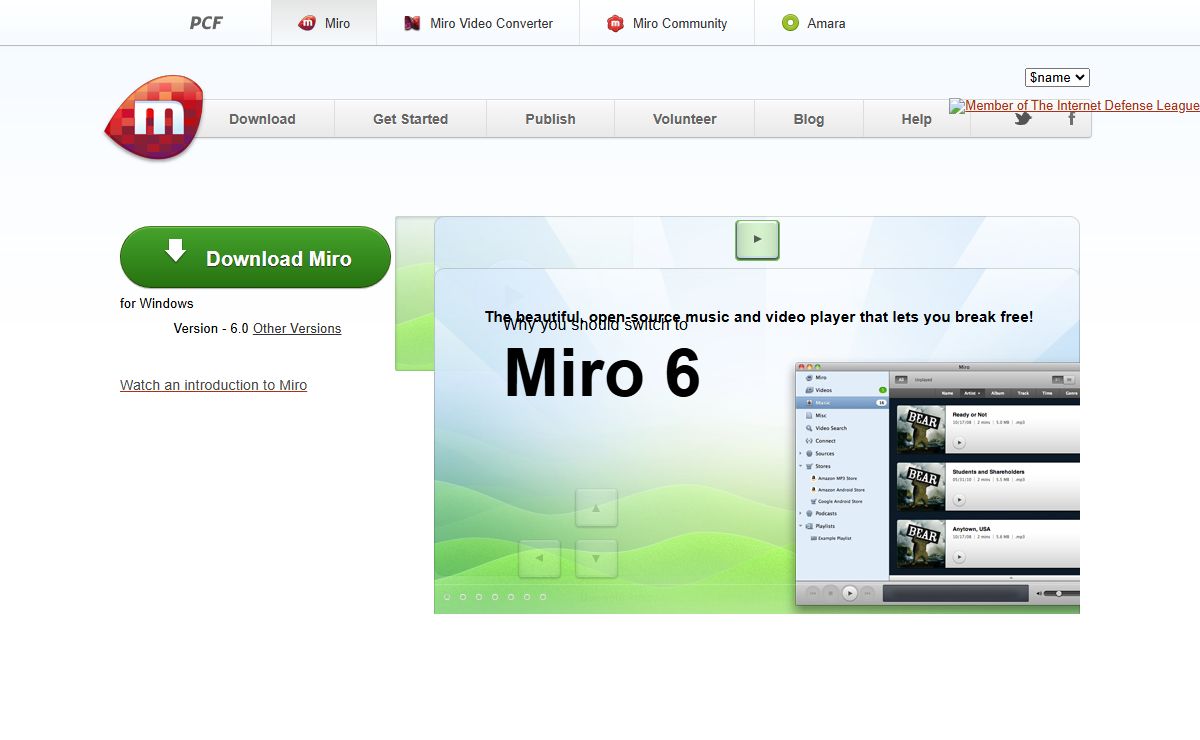Image resolution: width=1200 pixels, height=740 pixels.
Task: Play the Ready or Not track
Action: point(959,442)
